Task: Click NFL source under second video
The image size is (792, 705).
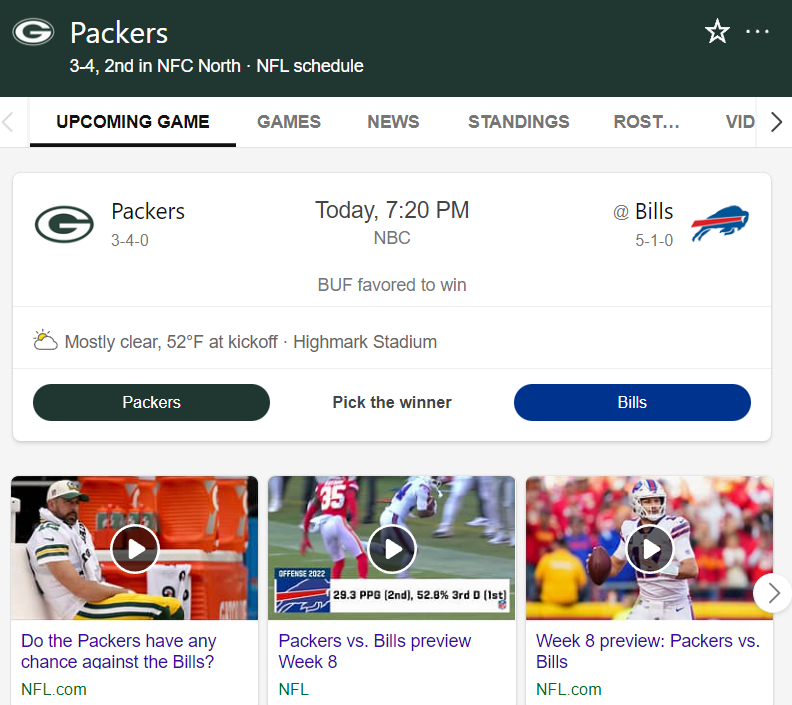Action: 293,689
